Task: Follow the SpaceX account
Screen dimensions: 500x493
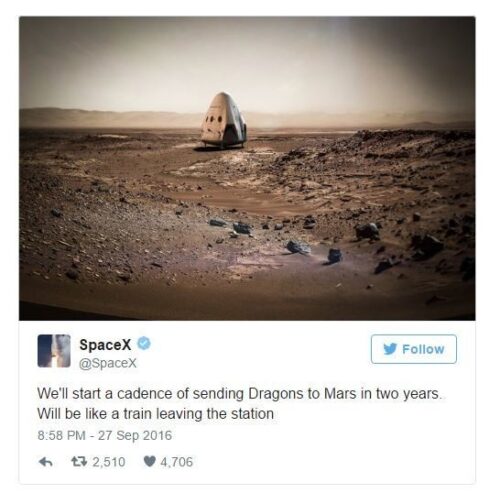Action: (414, 349)
